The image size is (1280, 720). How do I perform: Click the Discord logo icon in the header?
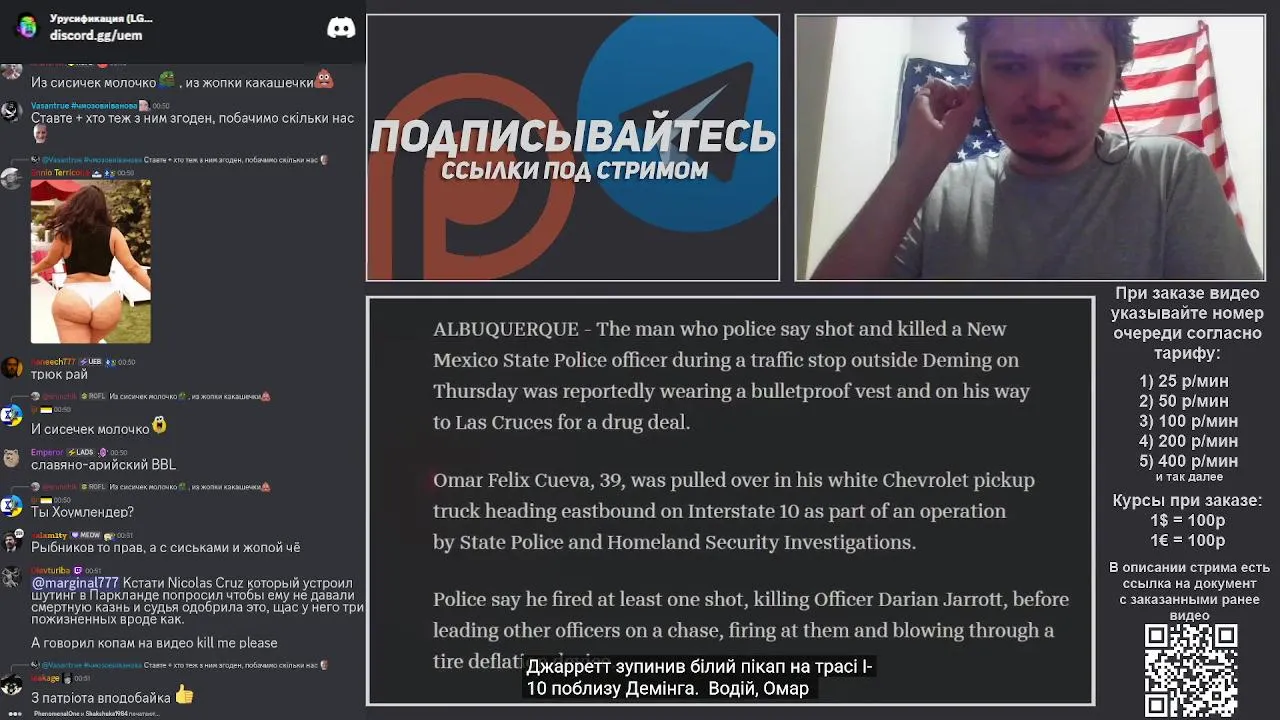coord(341,28)
